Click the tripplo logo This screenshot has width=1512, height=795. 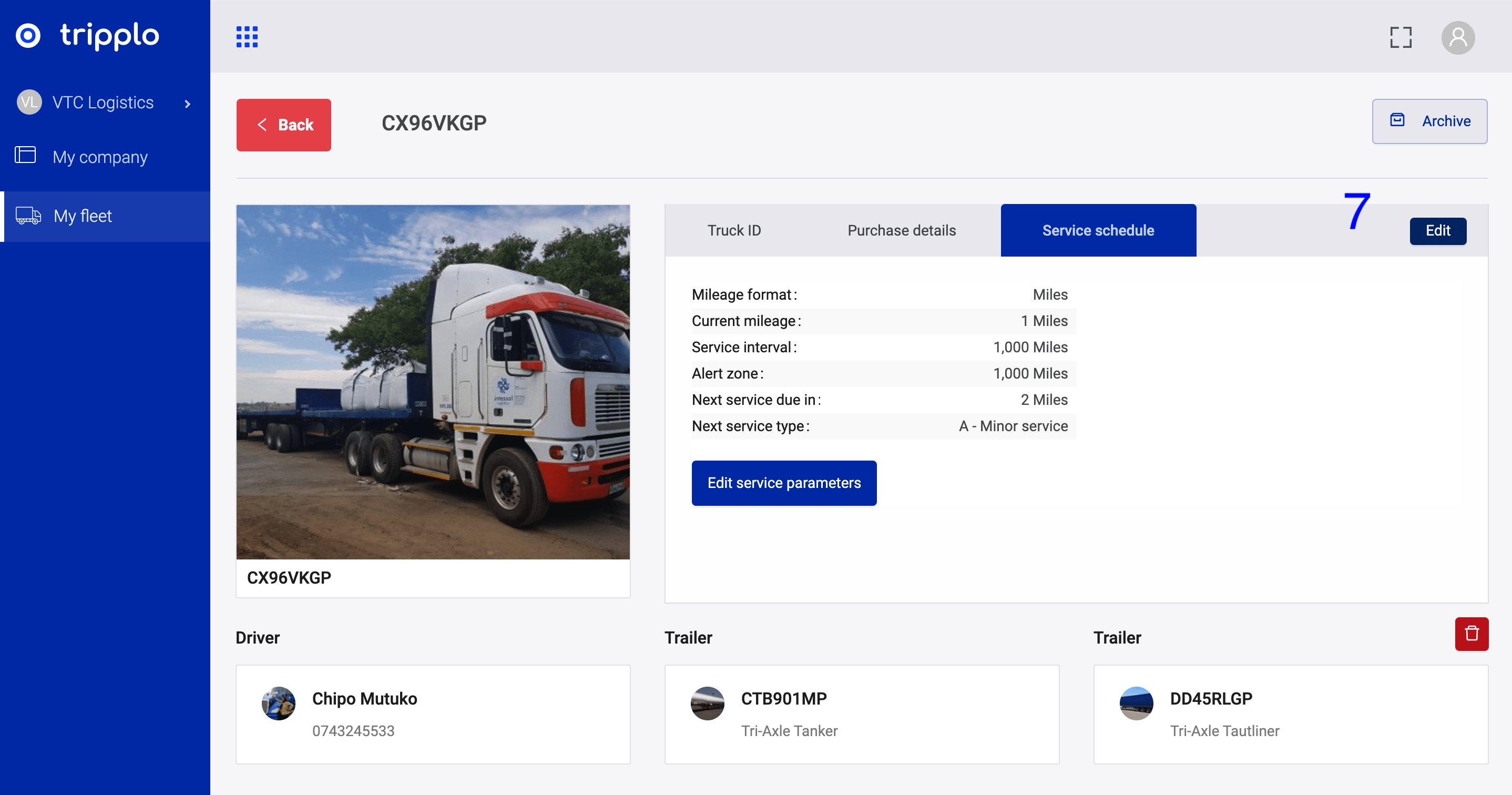point(88,35)
